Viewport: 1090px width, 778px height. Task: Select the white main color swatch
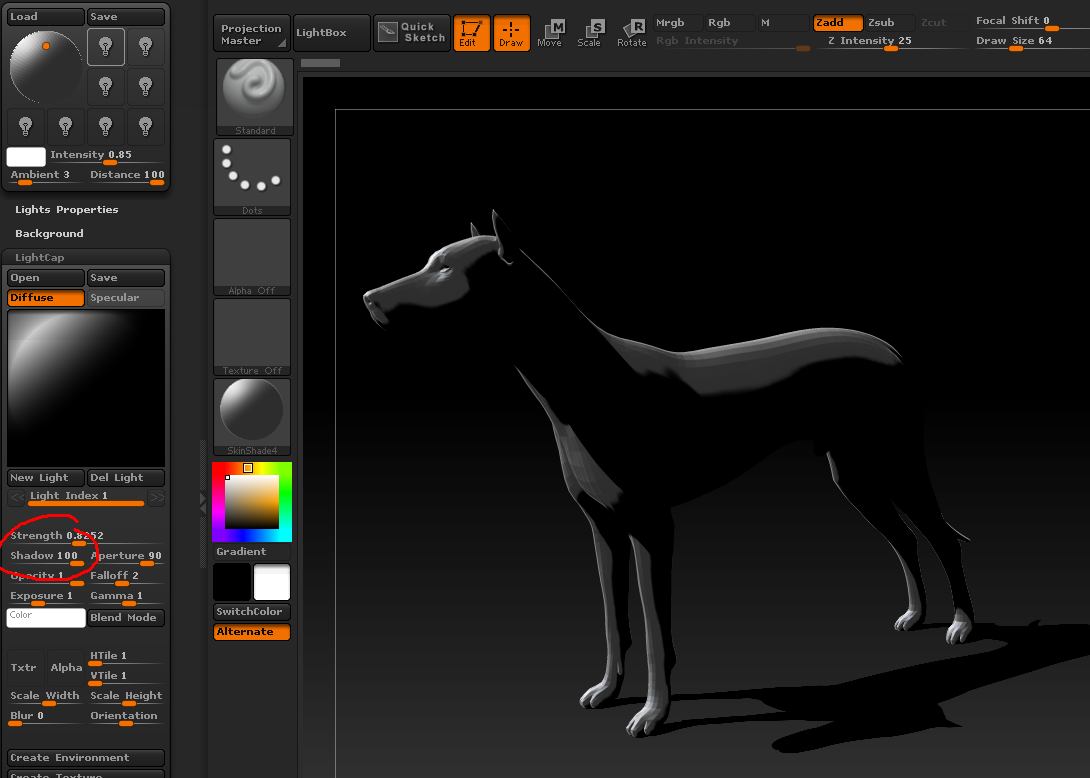coord(272,582)
